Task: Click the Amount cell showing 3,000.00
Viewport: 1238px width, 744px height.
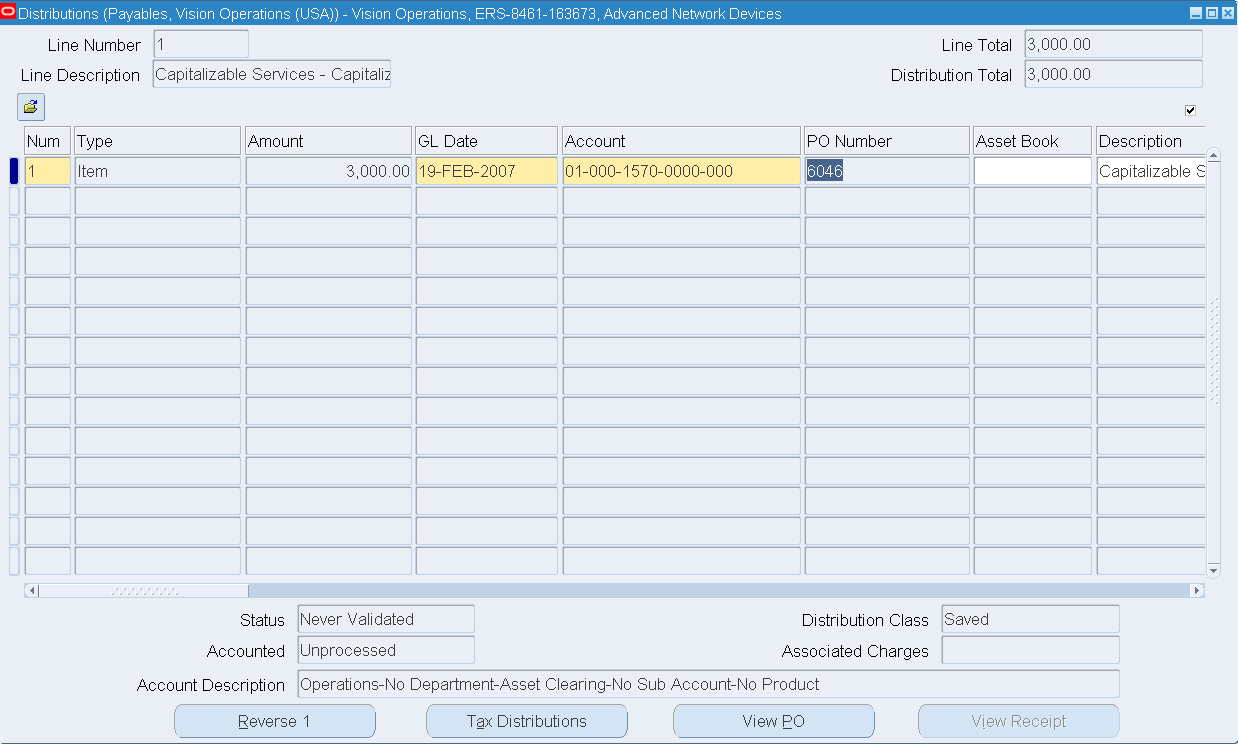Action: (x=329, y=171)
